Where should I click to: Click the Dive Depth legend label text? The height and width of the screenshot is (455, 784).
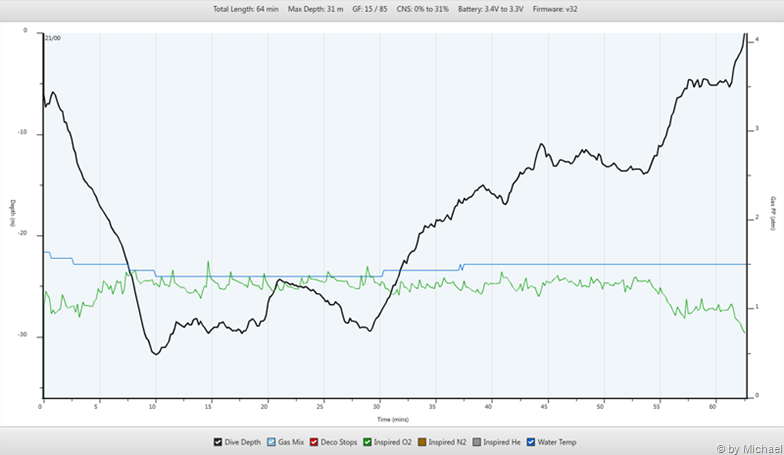point(243,441)
